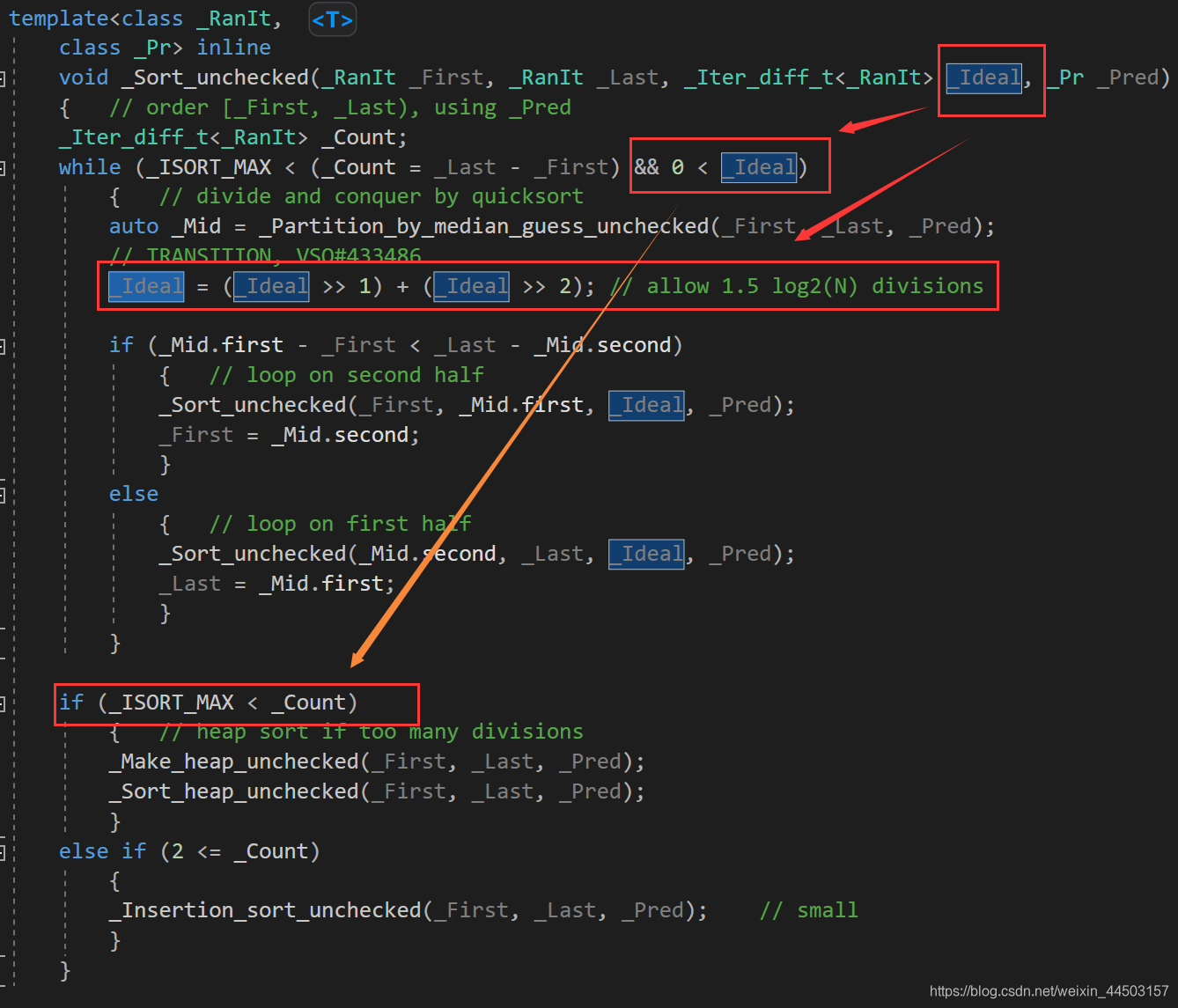Collapse the 'else if (2 <= _Count)' block marker

(x=3, y=852)
